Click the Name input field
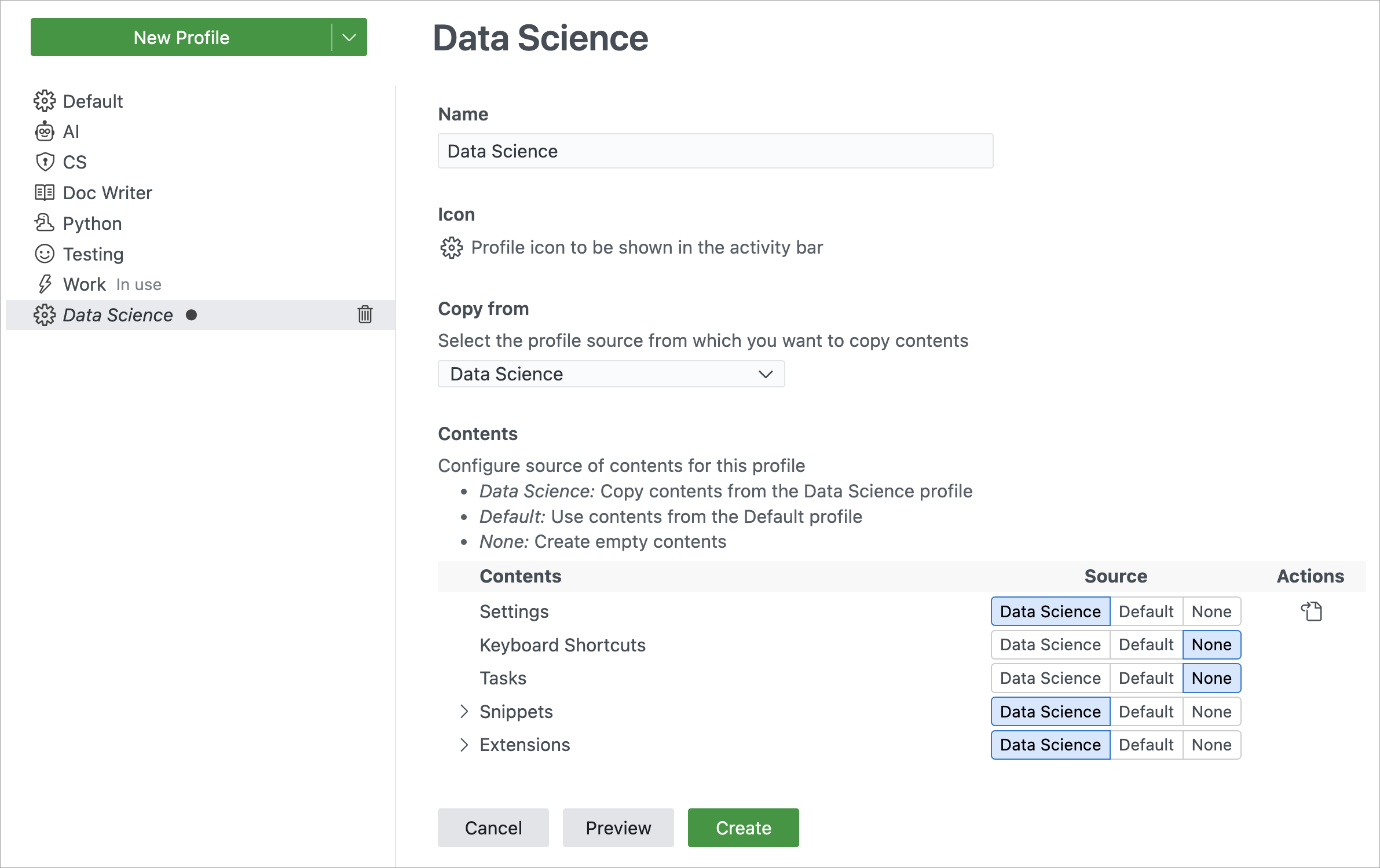The height and width of the screenshot is (868, 1380). pos(715,151)
